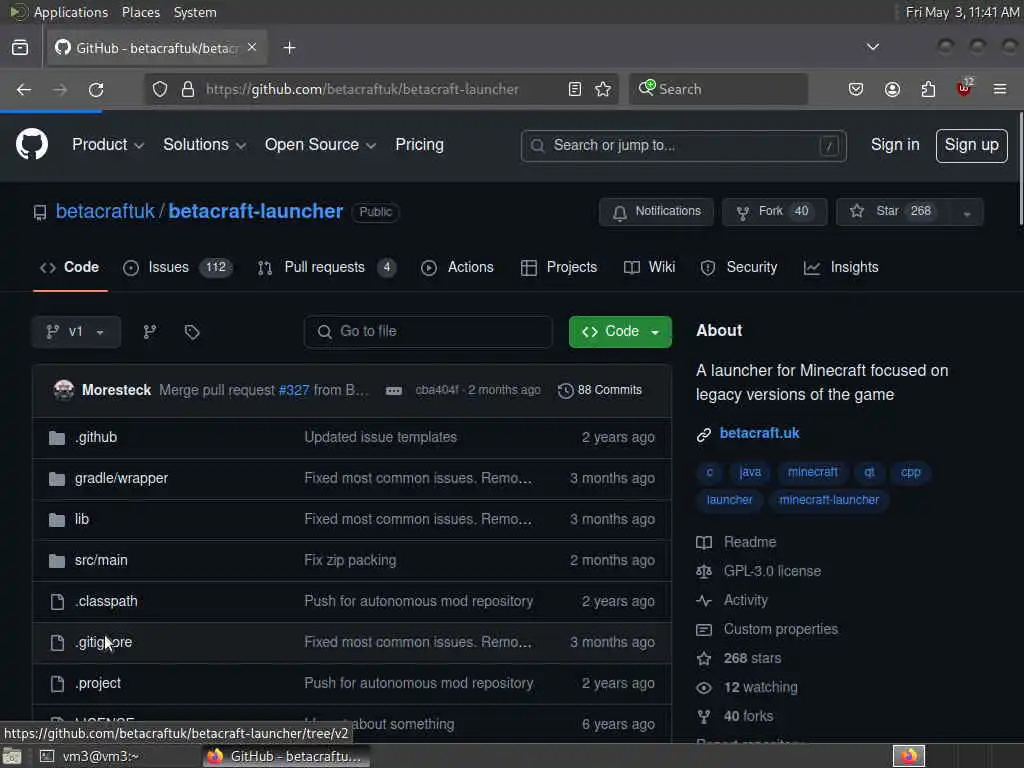Click the padlock site info icon

[x=188, y=89]
